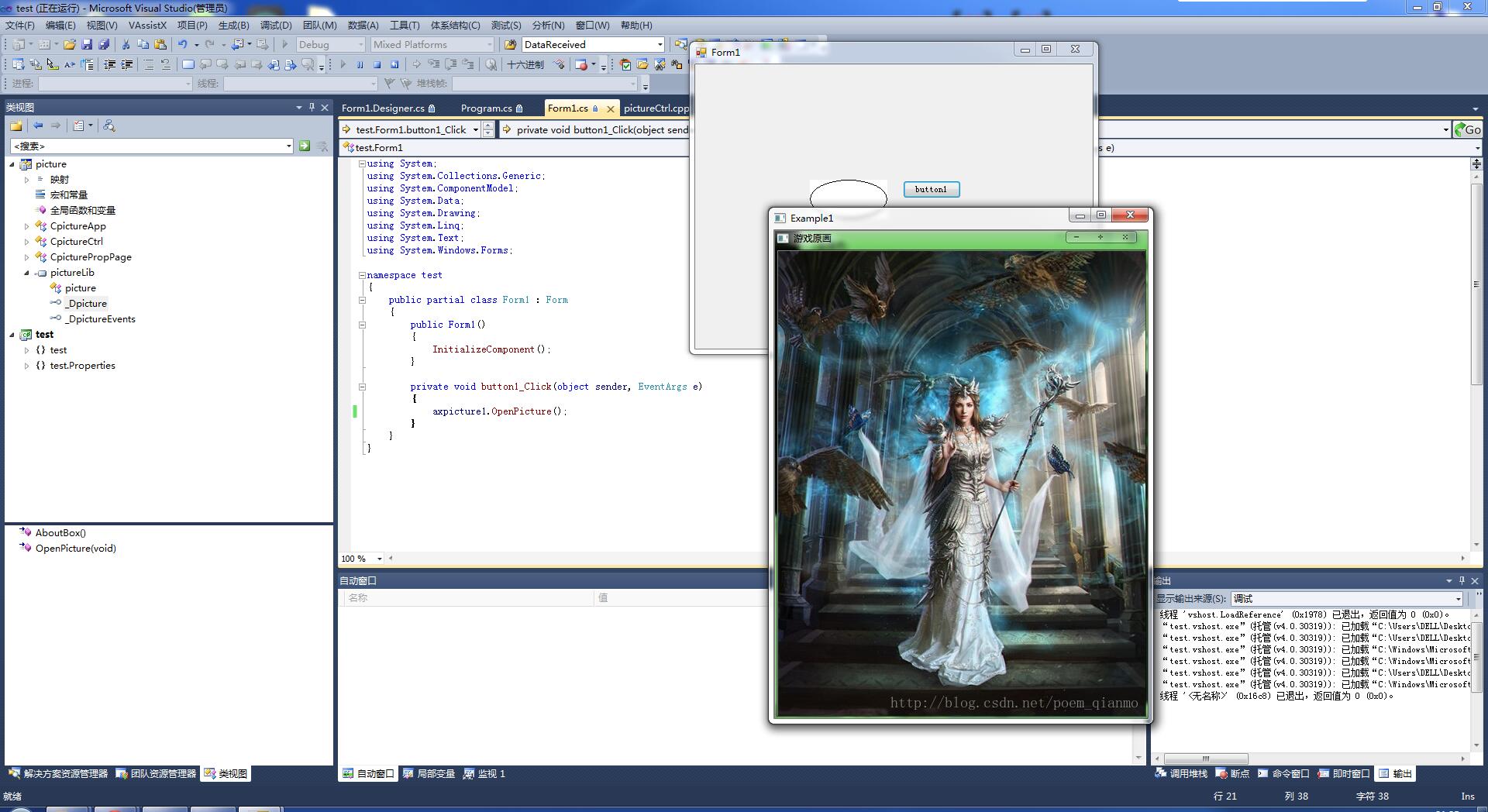The height and width of the screenshot is (812, 1488).
Task: Click button1 in the Form1 window
Action: click(x=931, y=189)
